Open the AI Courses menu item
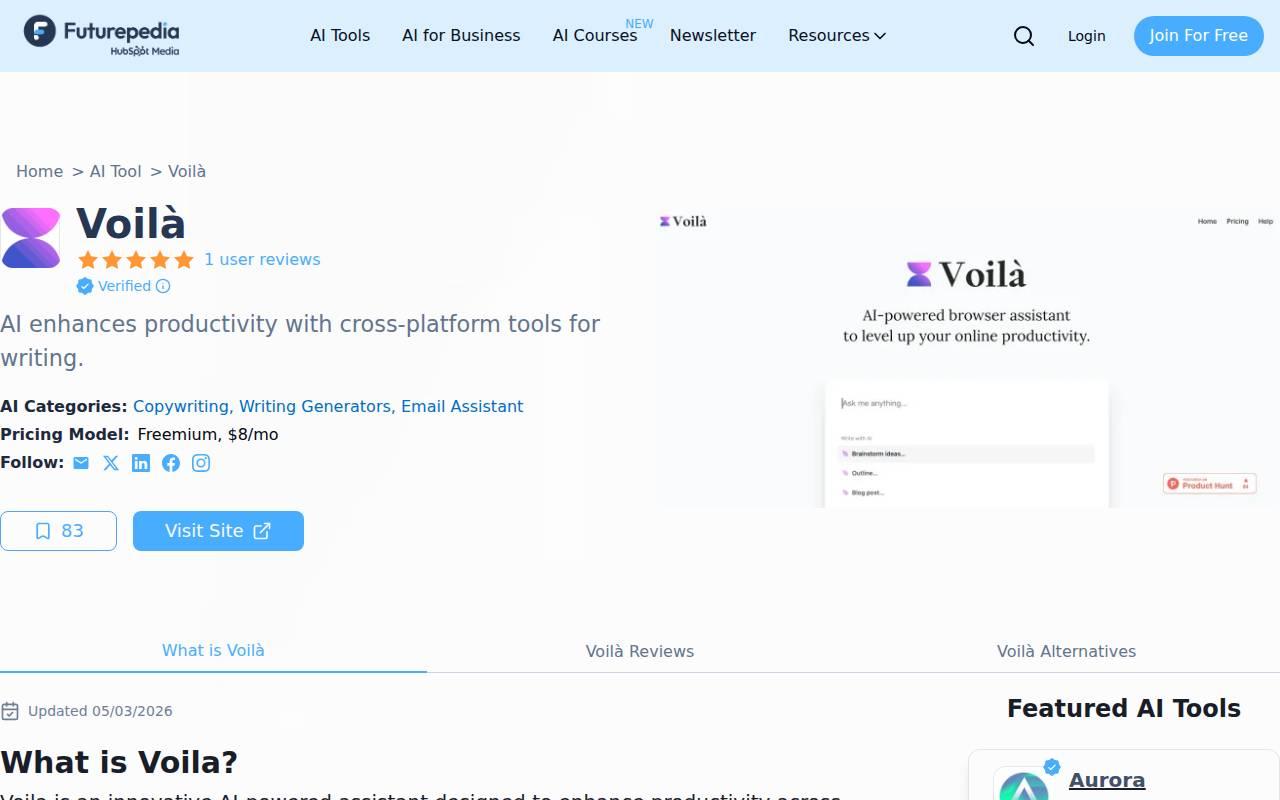This screenshot has height=800, width=1280. point(595,36)
